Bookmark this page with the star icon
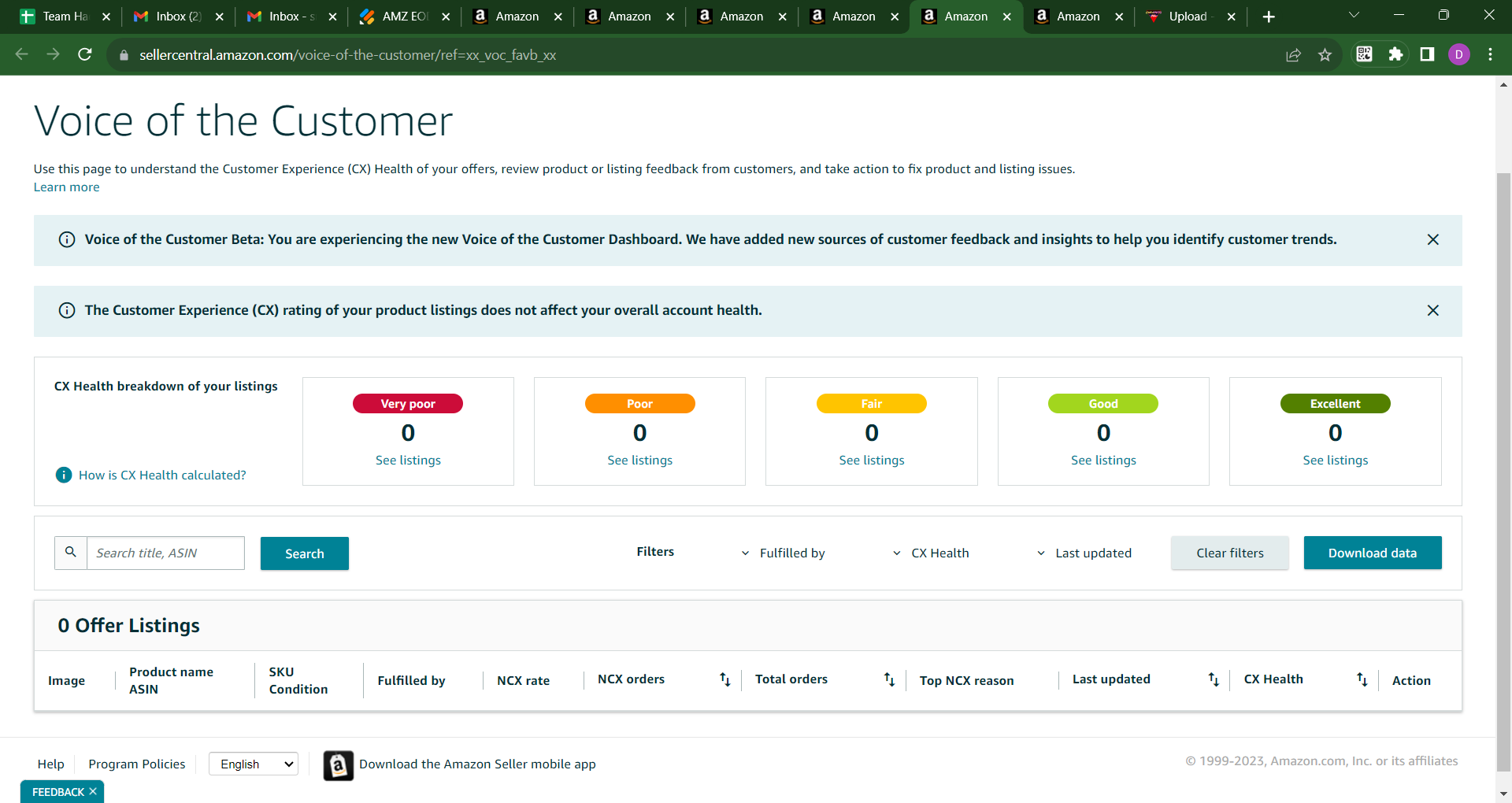The height and width of the screenshot is (803, 1512). coord(1325,54)
